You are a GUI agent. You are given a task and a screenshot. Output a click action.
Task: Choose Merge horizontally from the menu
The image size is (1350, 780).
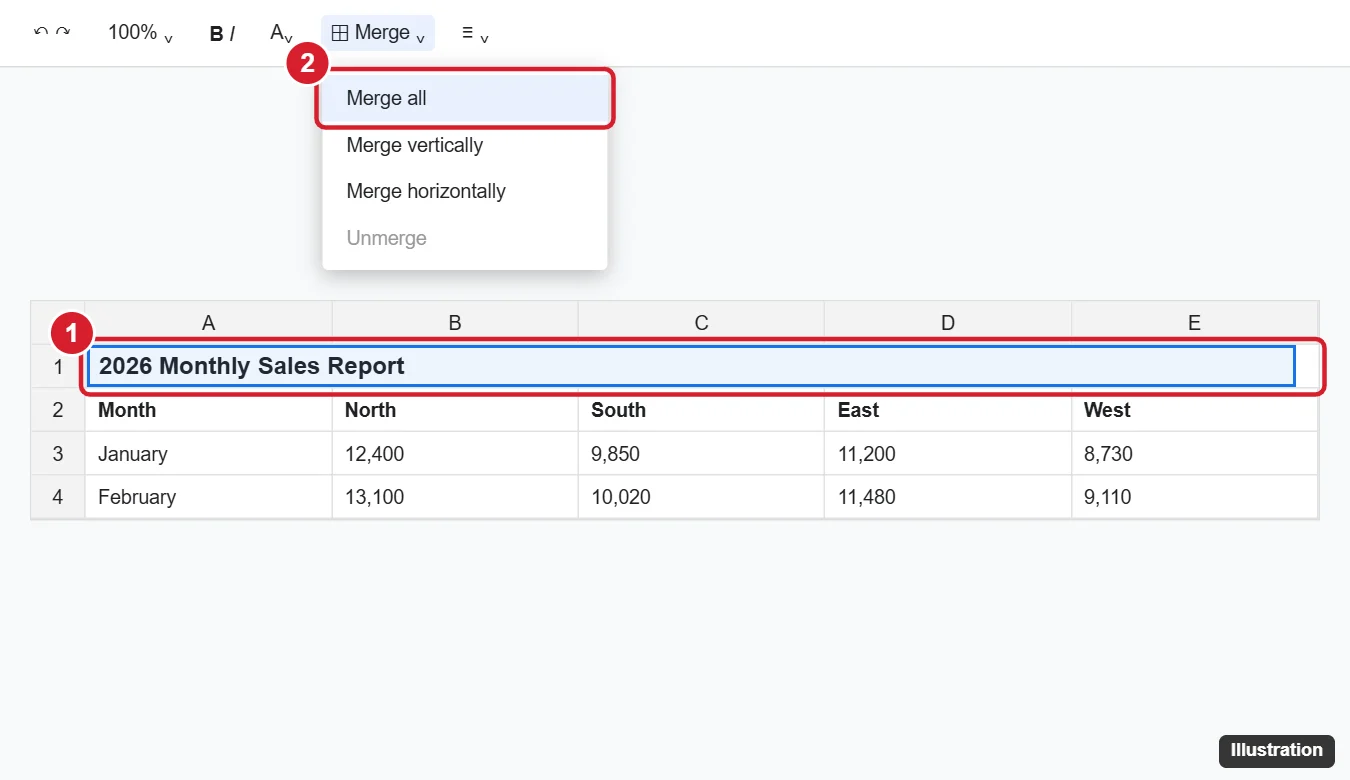465,191
